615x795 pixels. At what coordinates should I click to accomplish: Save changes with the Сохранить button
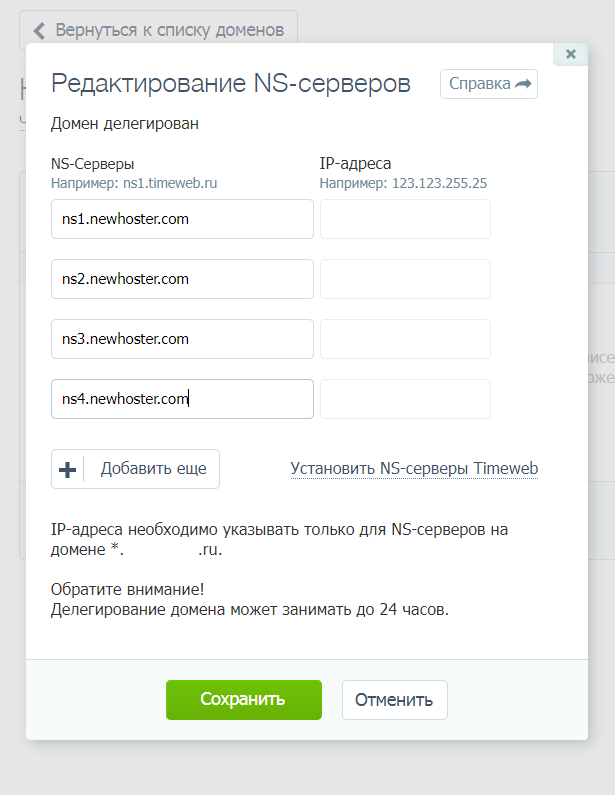[244, 700]
